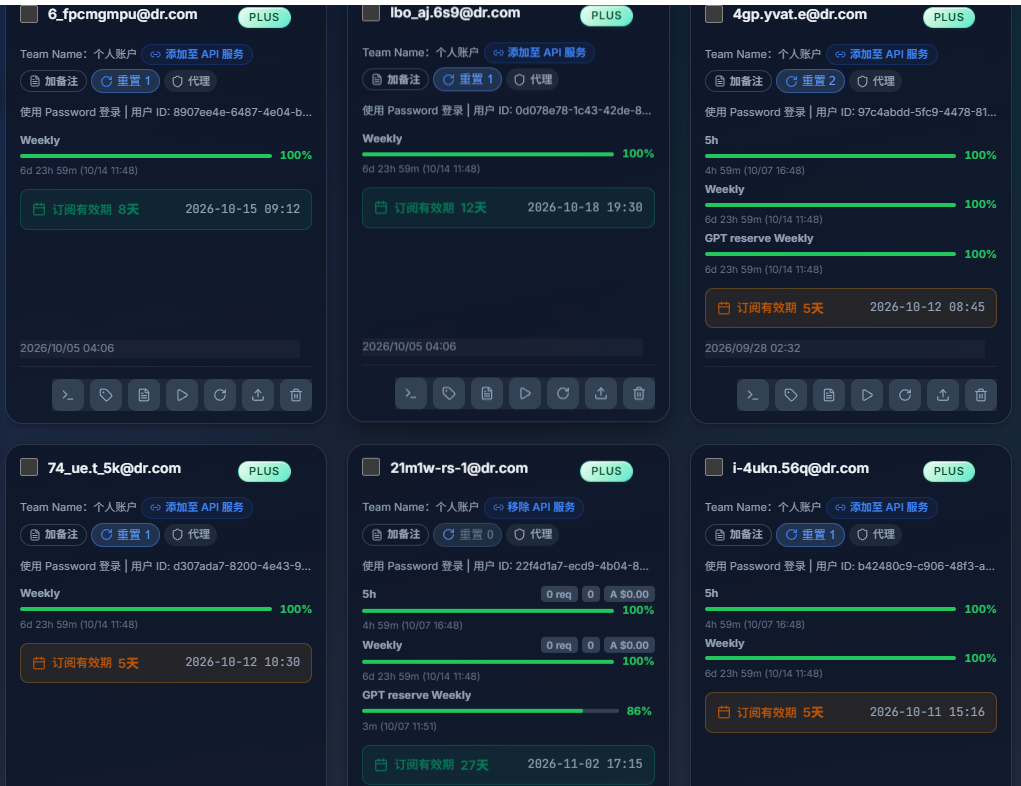Click the 86% GPT reserve Weekly bar

490,711
